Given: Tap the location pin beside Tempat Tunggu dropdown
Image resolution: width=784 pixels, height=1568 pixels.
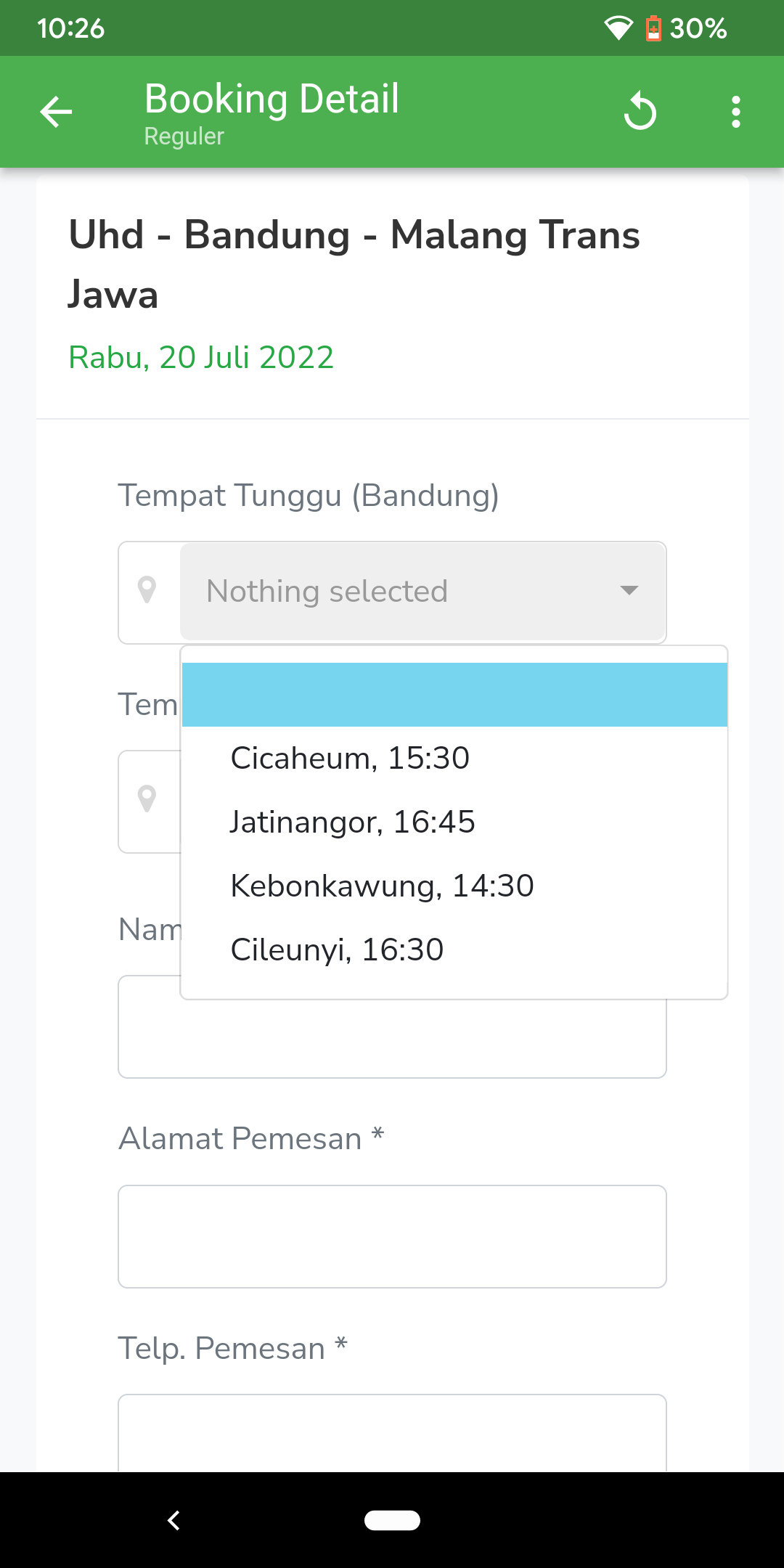Looking at the screenshot, I should (x=147, y=590).
